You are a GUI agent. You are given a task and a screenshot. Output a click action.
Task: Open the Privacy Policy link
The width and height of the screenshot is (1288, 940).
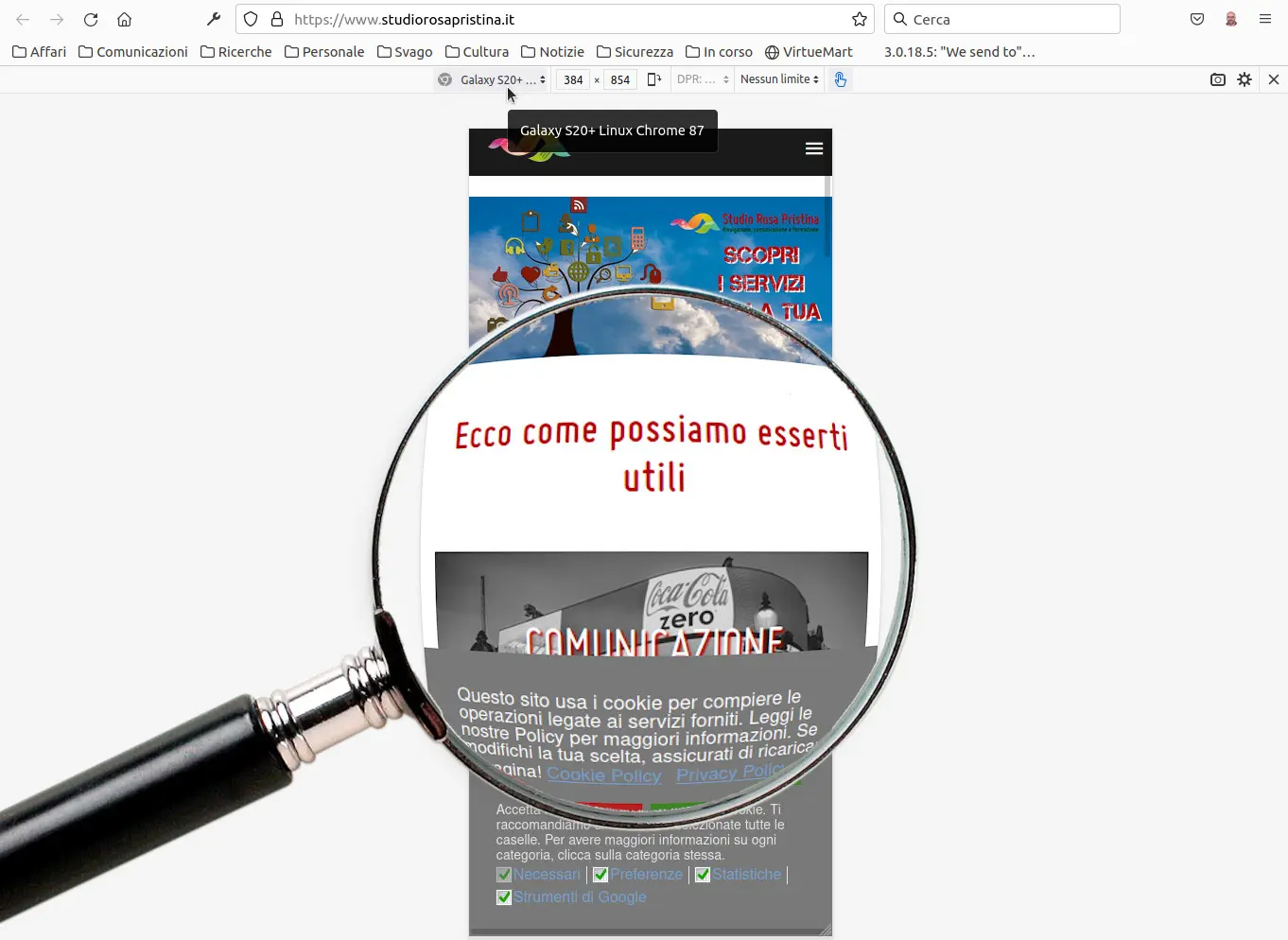[x=730, y=773]
